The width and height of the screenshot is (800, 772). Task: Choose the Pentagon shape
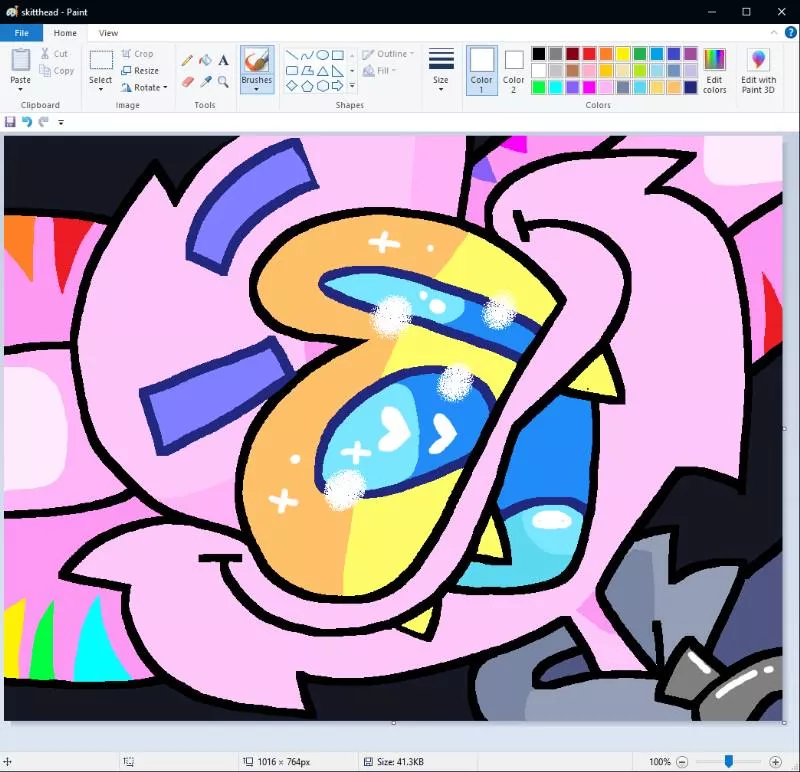[307, 86]
